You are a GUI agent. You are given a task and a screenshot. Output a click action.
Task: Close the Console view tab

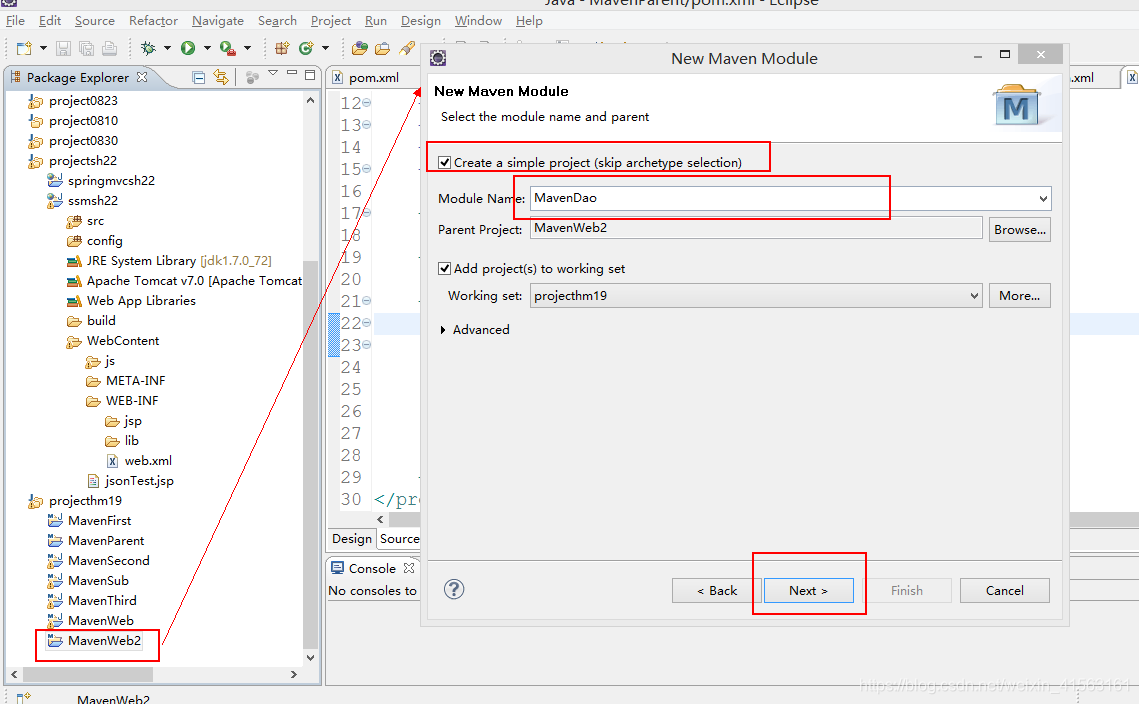[x=409, y=567]
